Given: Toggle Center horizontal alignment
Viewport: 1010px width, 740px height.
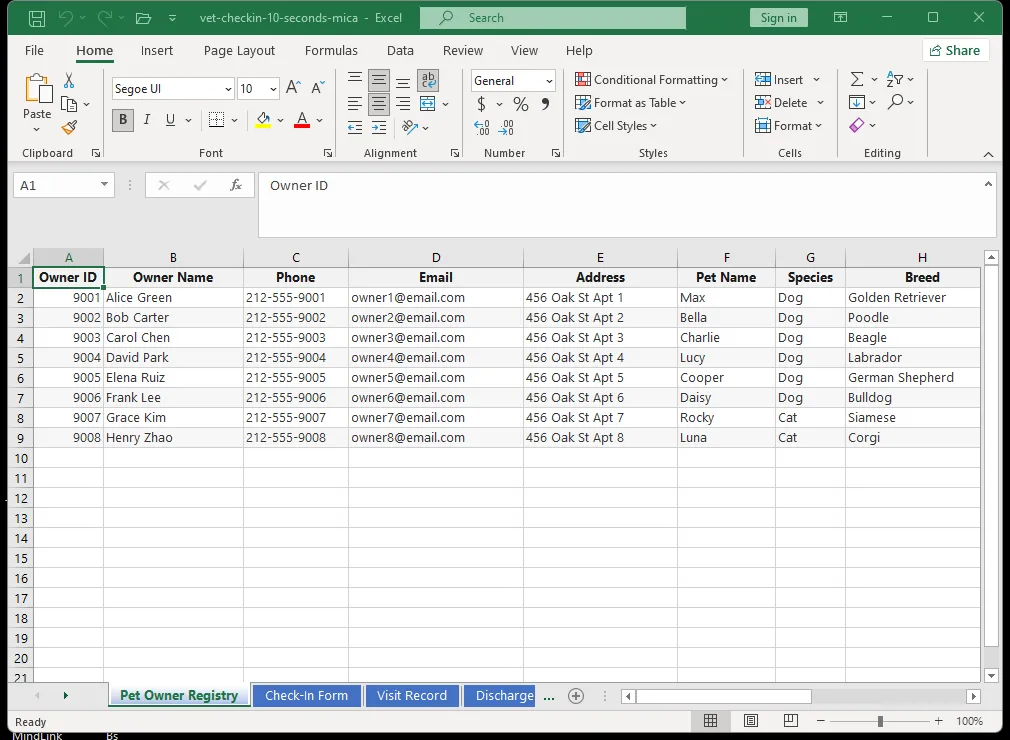Looking at the screenshot, I should click(x=379, y=104).
